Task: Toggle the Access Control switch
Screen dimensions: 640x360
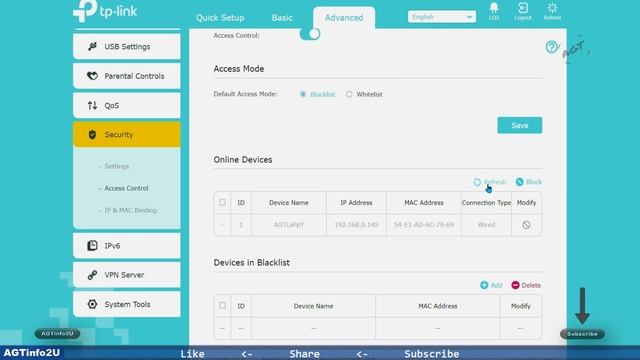Action: tap(310, 34)
